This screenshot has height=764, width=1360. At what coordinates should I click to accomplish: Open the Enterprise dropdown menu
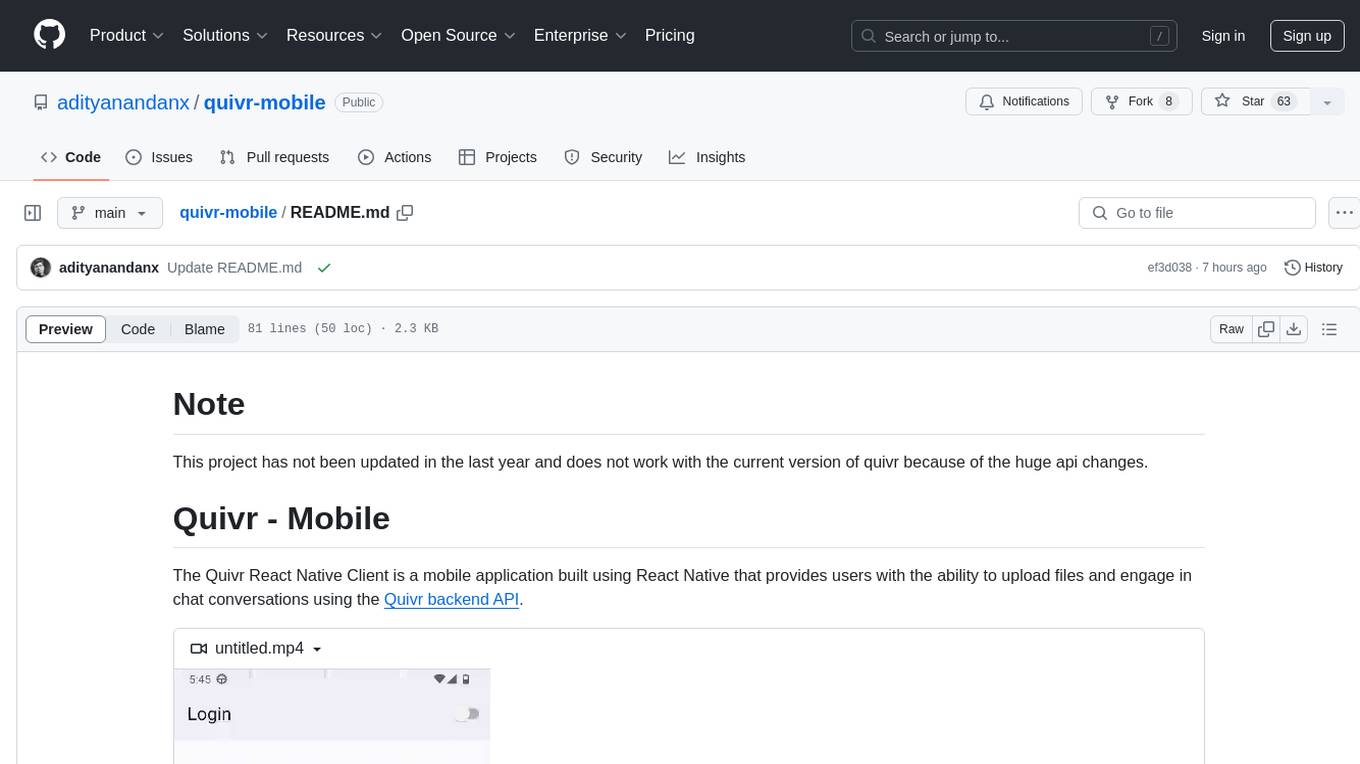580,35
